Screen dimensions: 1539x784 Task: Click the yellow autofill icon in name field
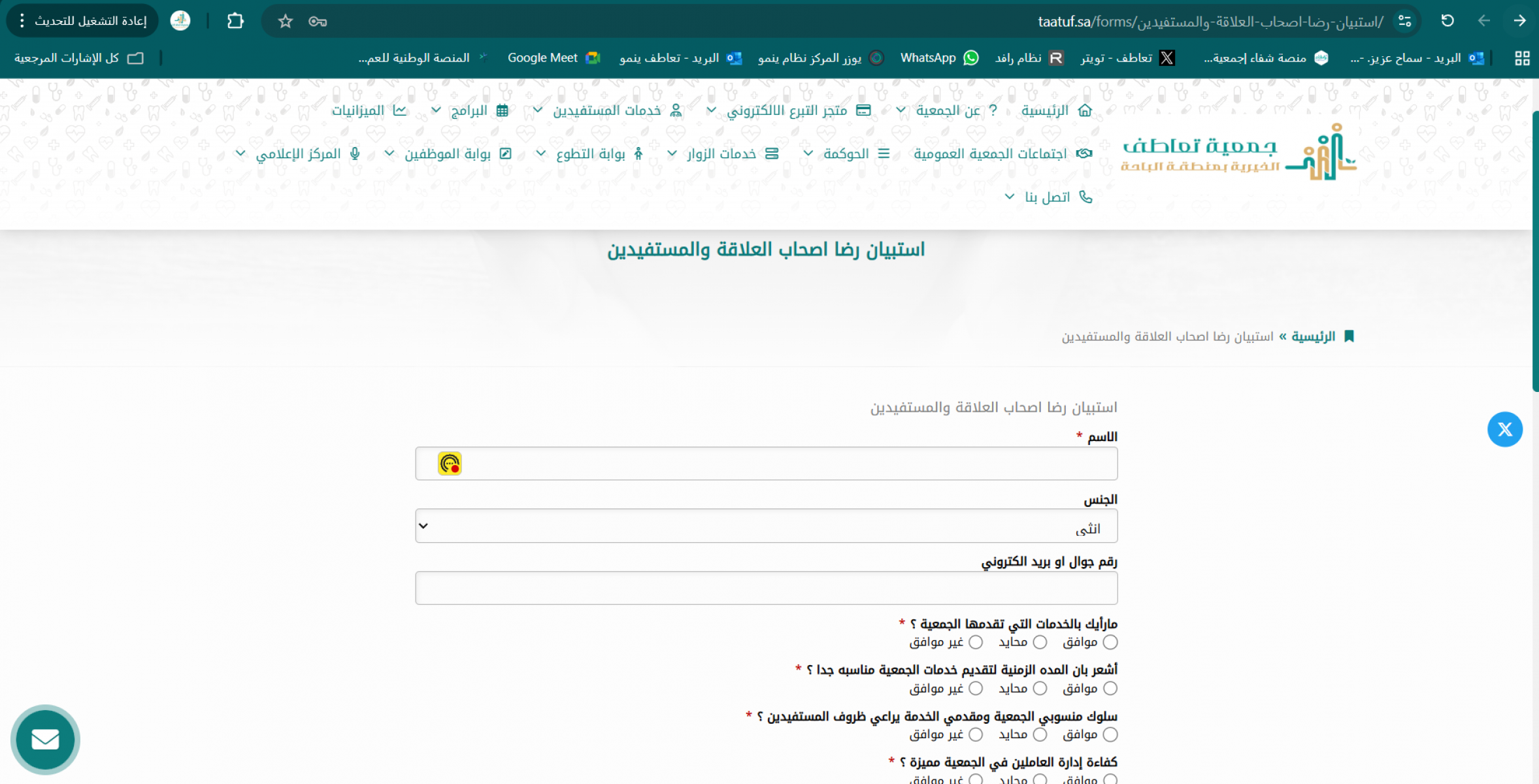click(450, 463)
